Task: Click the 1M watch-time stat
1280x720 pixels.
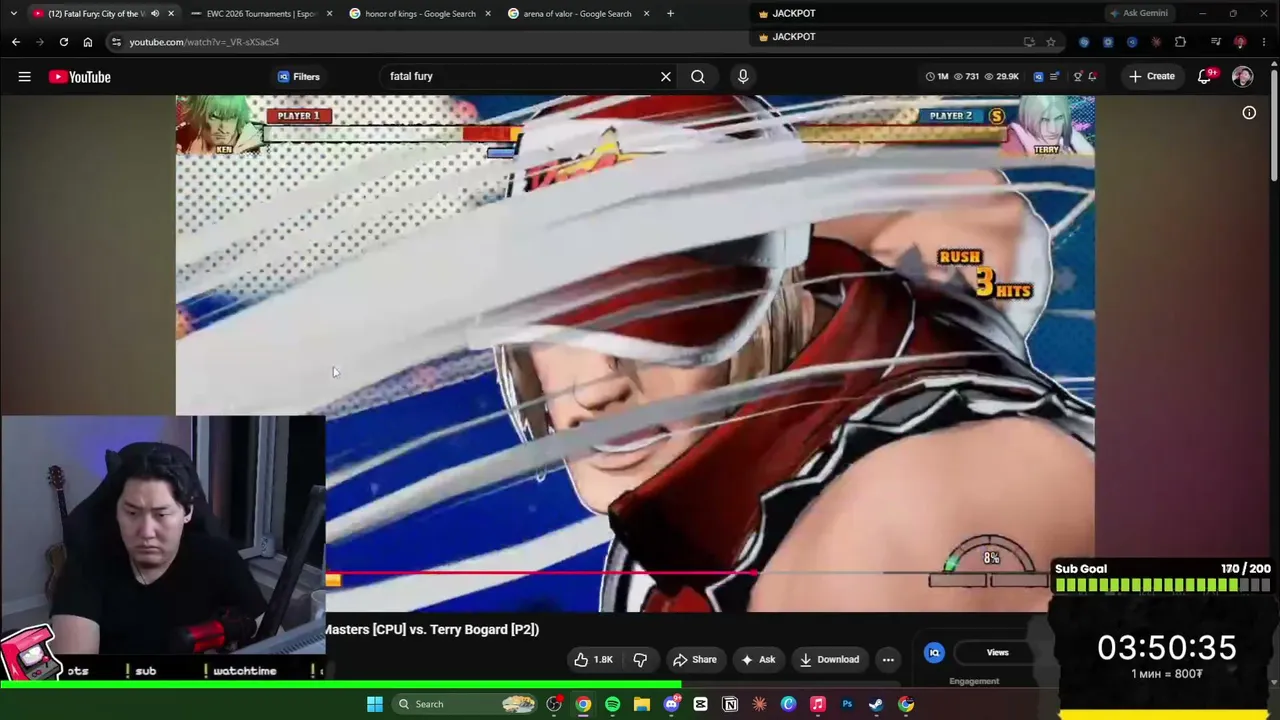Action: pos(937,76)
